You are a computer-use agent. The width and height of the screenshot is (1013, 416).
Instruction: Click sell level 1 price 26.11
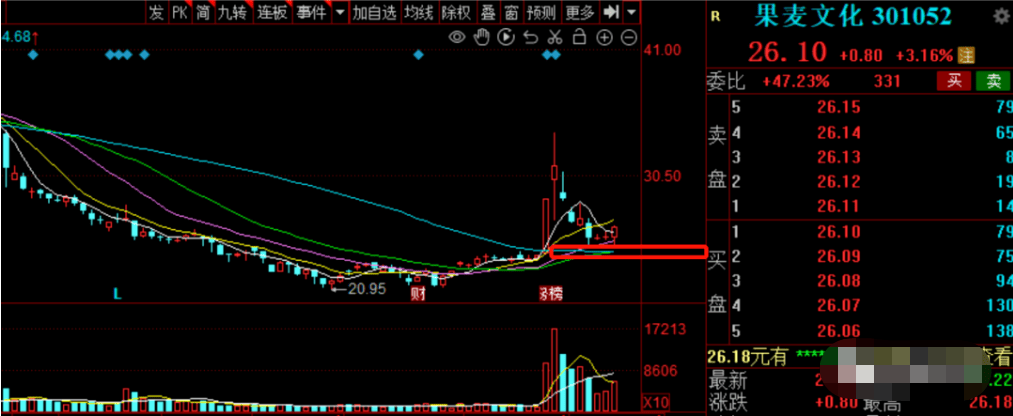tap(838, 207)
